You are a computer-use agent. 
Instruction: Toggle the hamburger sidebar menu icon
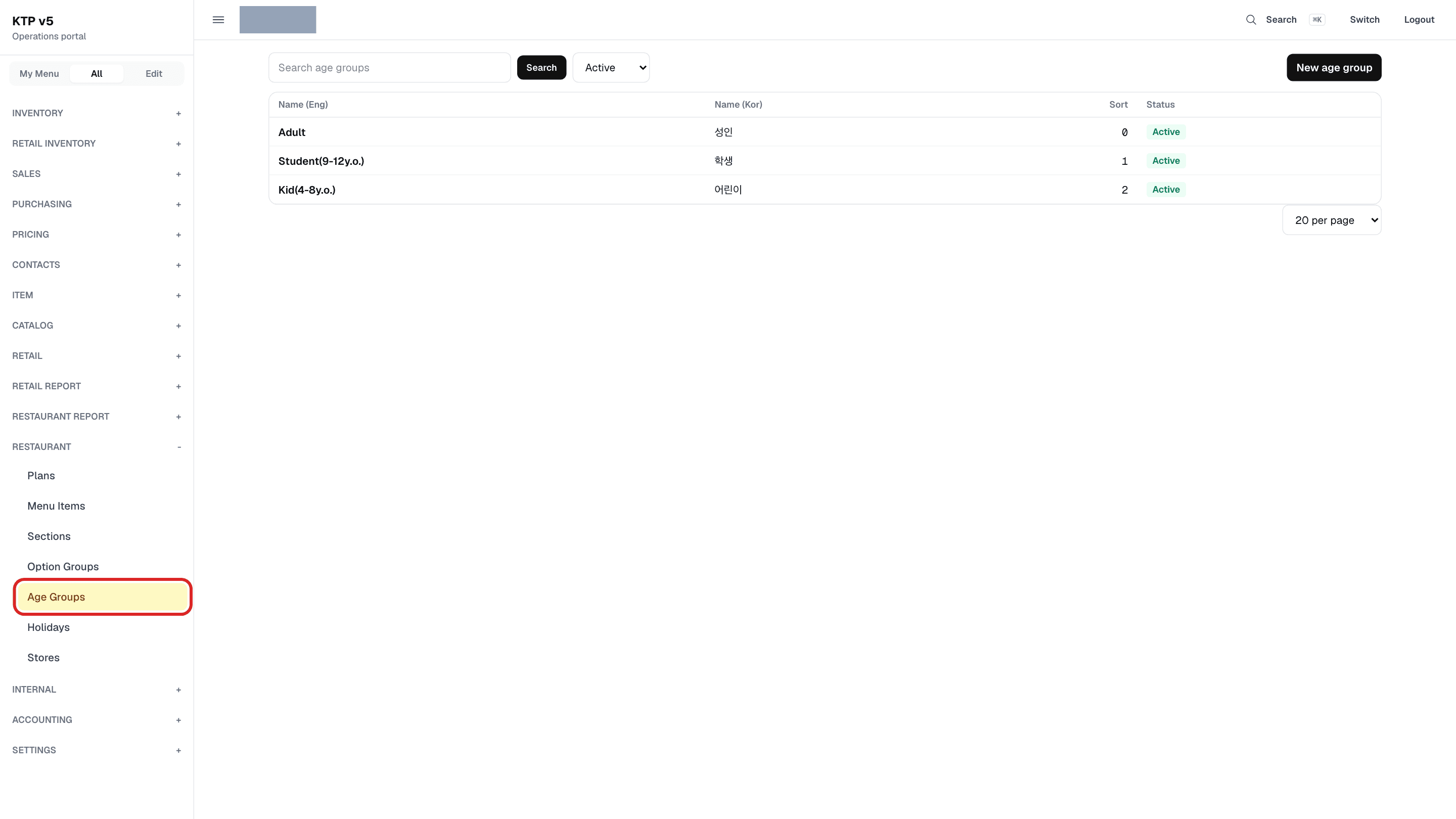(x=218, y=20)
